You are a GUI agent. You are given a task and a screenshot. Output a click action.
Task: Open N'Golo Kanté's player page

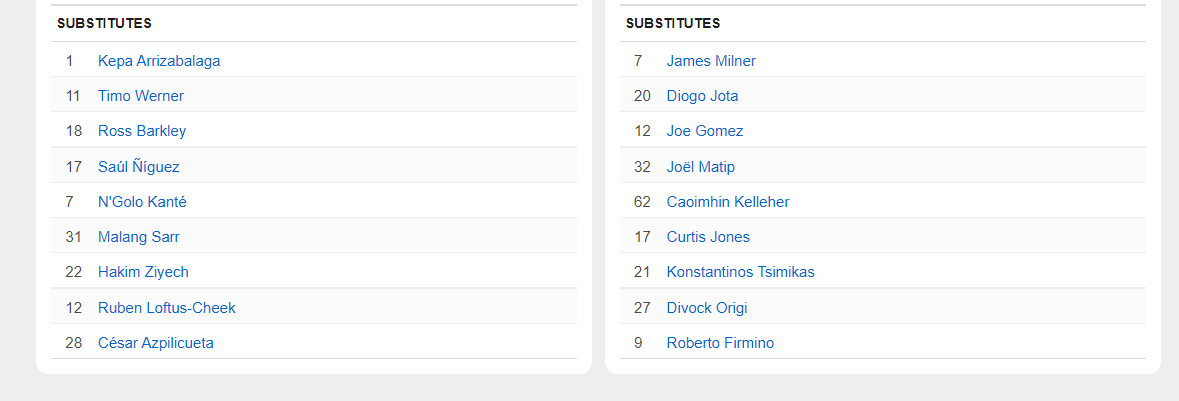[x=142, y=202]
